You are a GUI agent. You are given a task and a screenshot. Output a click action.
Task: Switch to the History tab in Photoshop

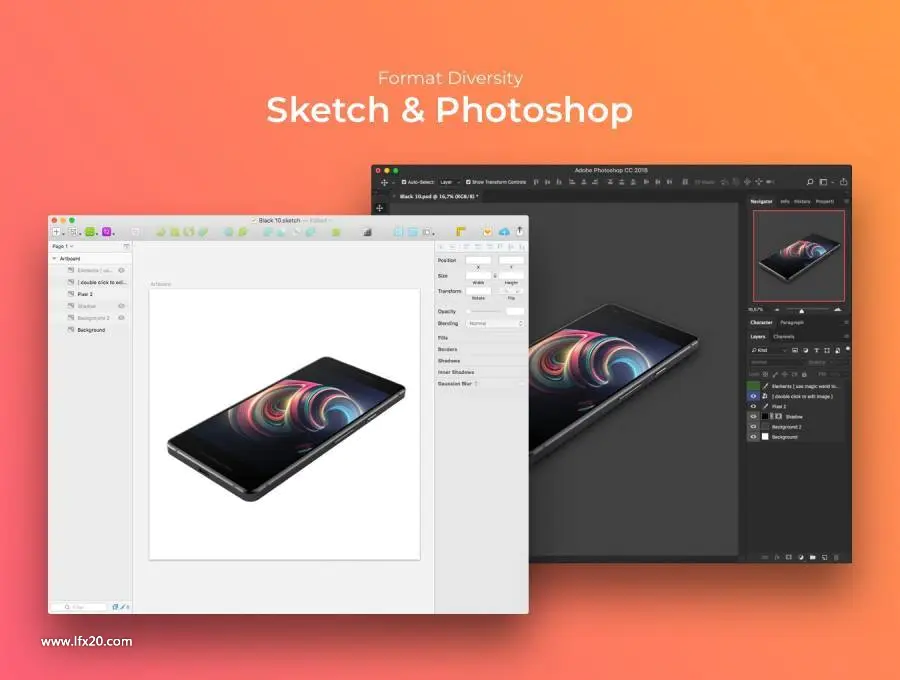point(802,201)
